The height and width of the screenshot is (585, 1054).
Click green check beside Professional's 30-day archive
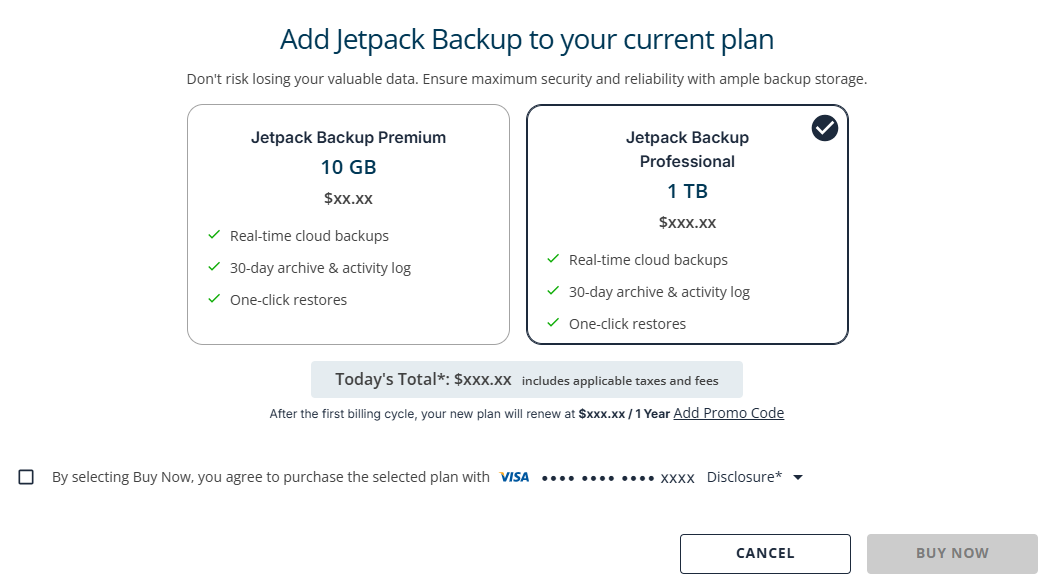[x=553, y=291]
